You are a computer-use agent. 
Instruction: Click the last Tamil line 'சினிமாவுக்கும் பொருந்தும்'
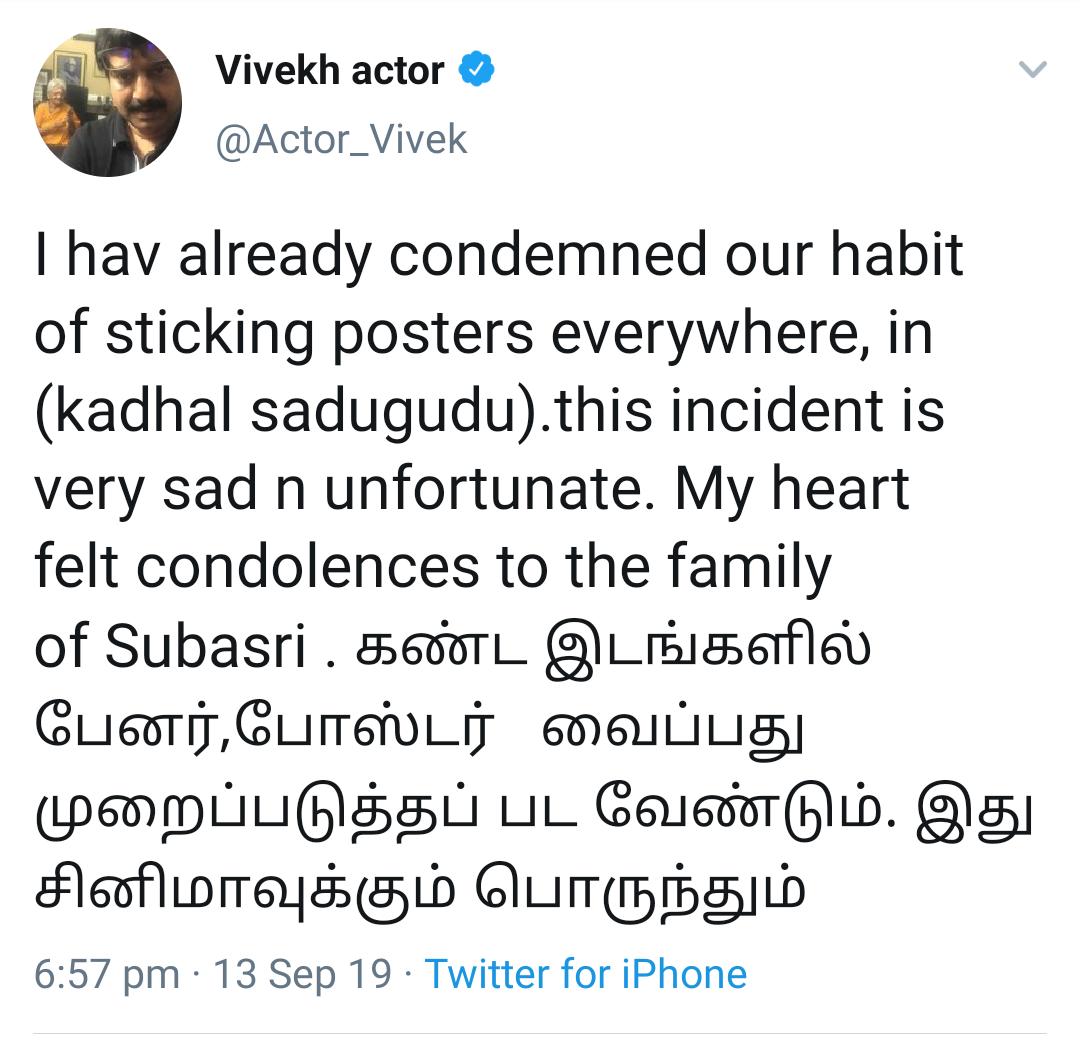click(x=420, y=885)
